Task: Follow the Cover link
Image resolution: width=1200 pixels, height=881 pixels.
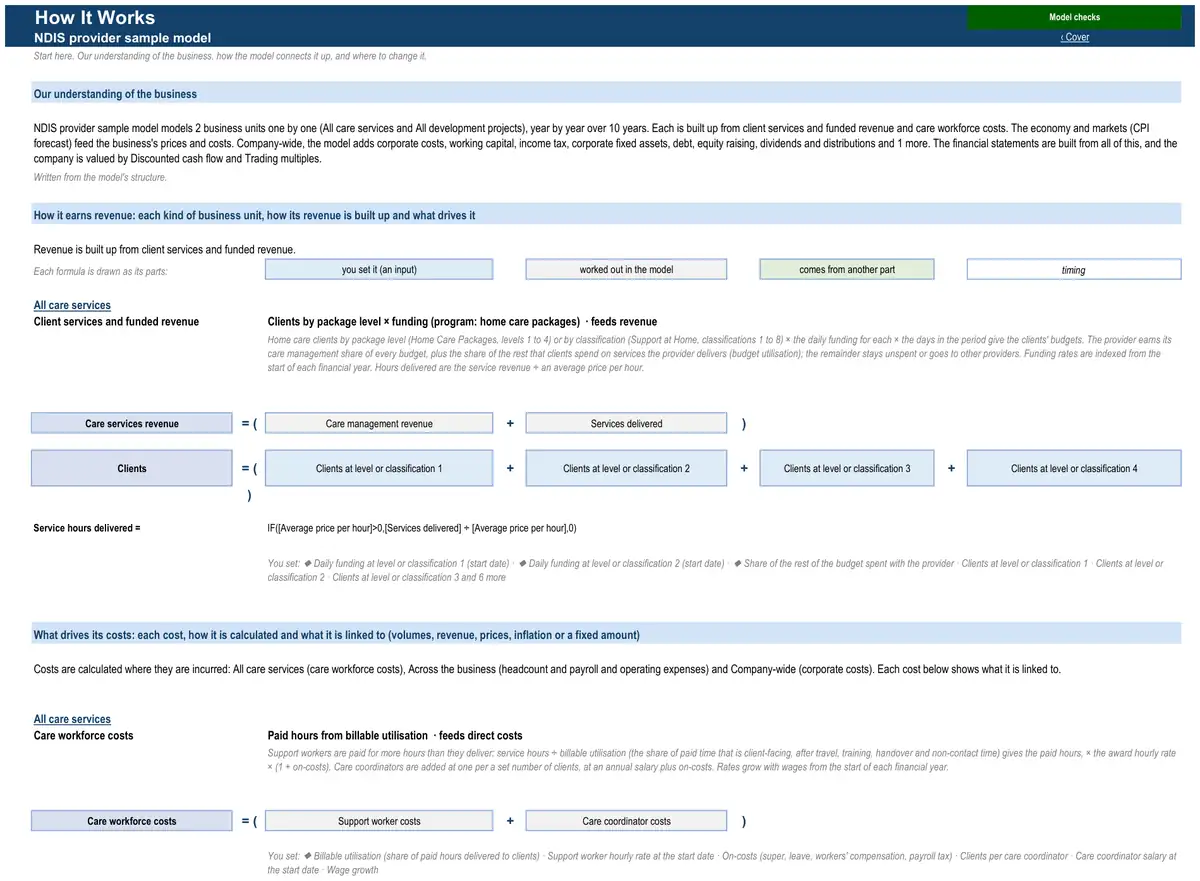Action: [1075, 37]
